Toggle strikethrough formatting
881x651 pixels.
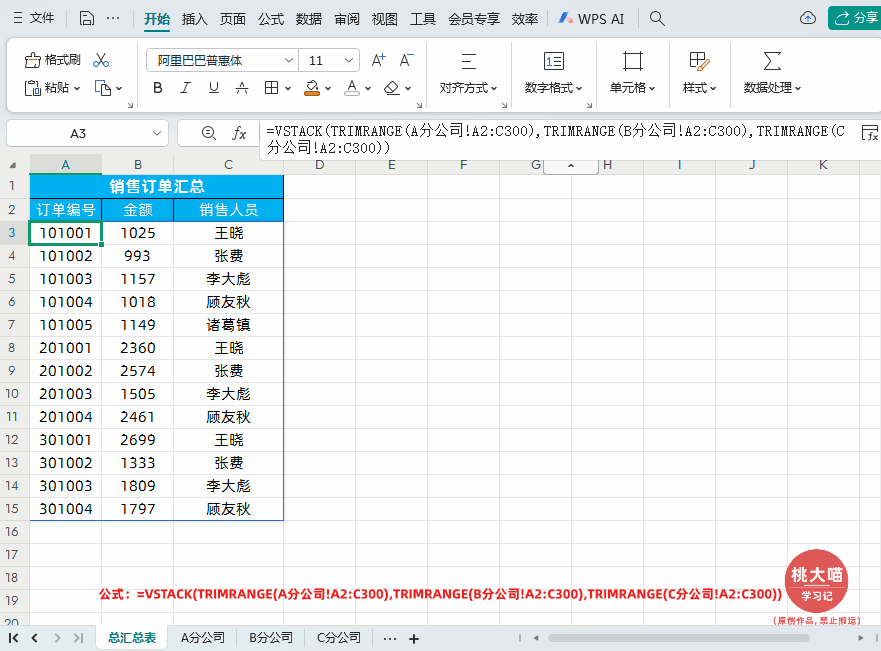tap(242, 88)
